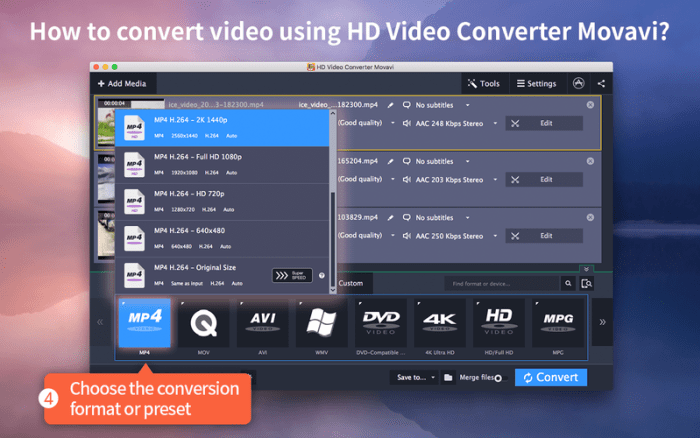Remove 165204.mp4 from the list
Screen dimensions: 700x438
pyautogui.click(x=590, y=161)
